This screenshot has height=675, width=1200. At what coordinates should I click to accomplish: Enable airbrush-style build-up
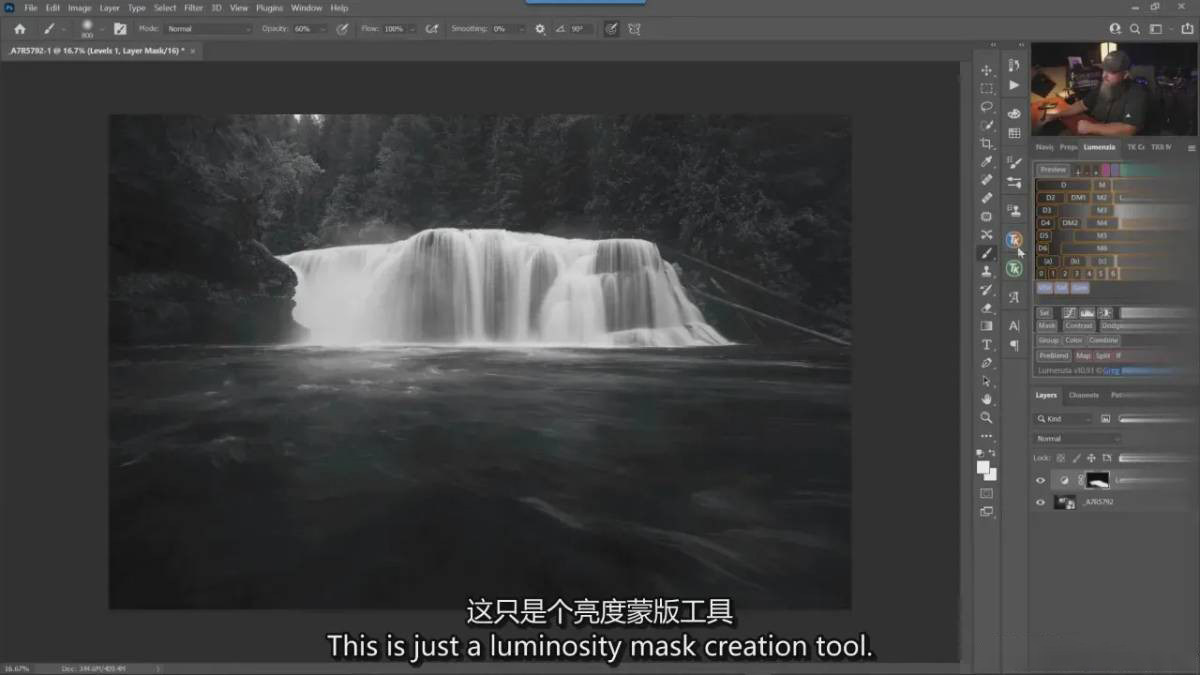432,29
